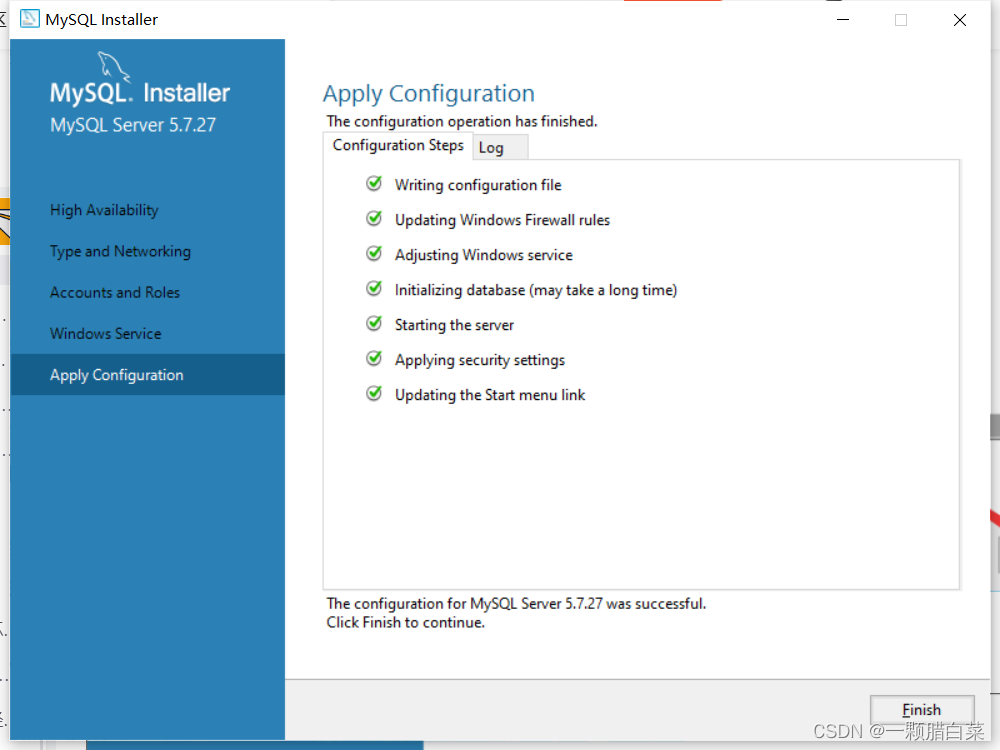Select Windows Service in the sidebar
Viewport: 1000px width, 750px height.
(x=108, y=333)
